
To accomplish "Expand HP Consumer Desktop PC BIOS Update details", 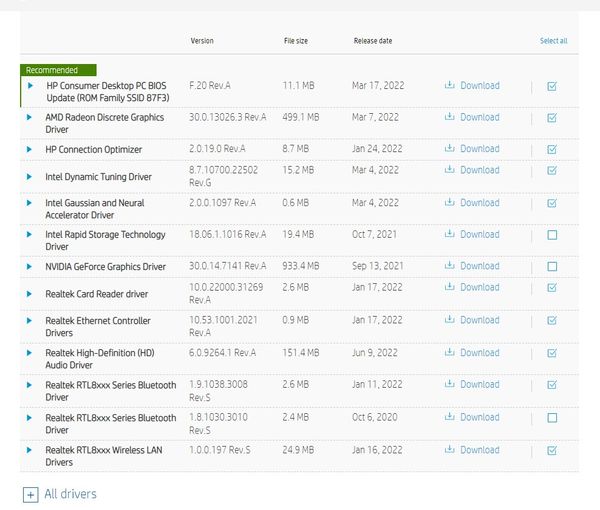I will click(31, 85).
